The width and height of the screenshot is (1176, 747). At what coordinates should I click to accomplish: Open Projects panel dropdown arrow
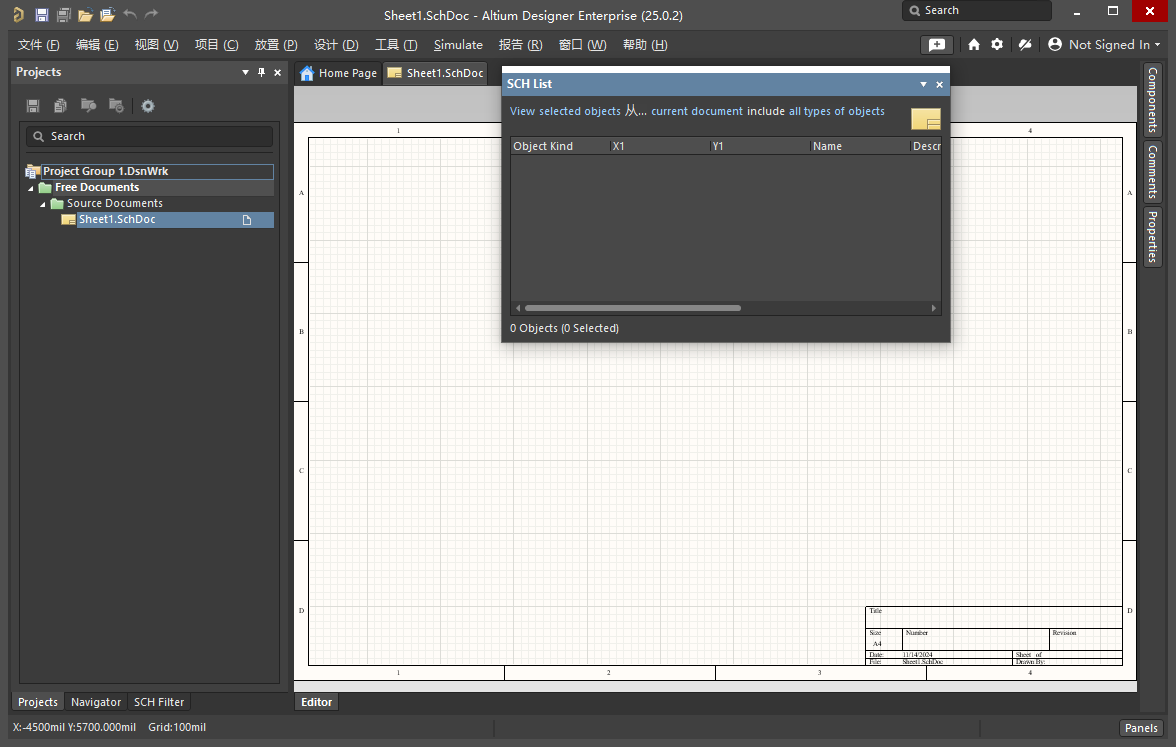[245, 72]
